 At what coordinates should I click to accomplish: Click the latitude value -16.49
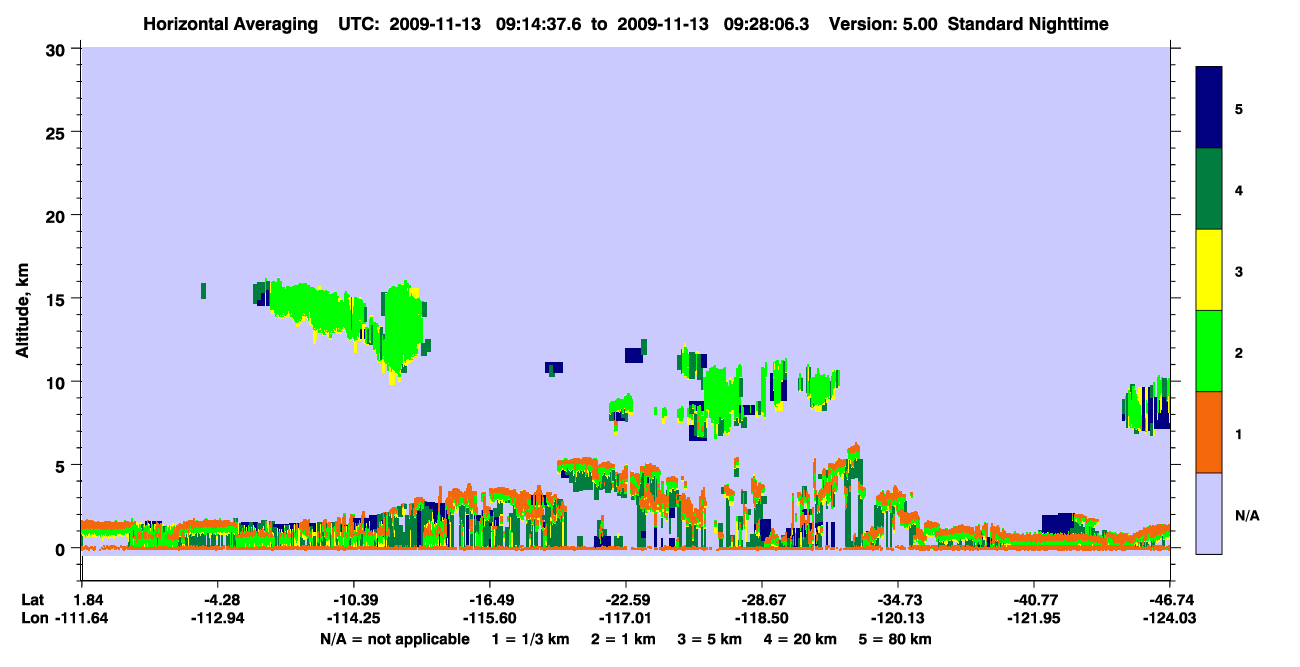(x=490, y=599)
